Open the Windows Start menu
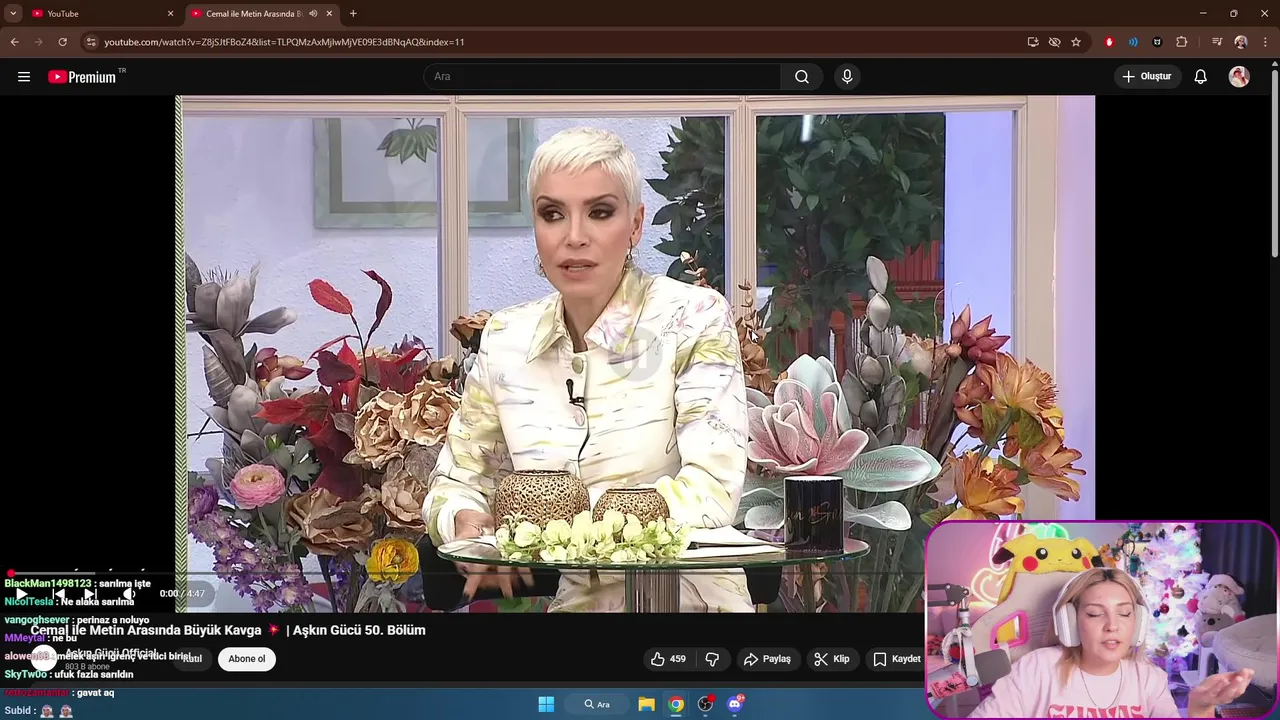Viewport: 1280px width, 720px height. [x=546, y=704]
